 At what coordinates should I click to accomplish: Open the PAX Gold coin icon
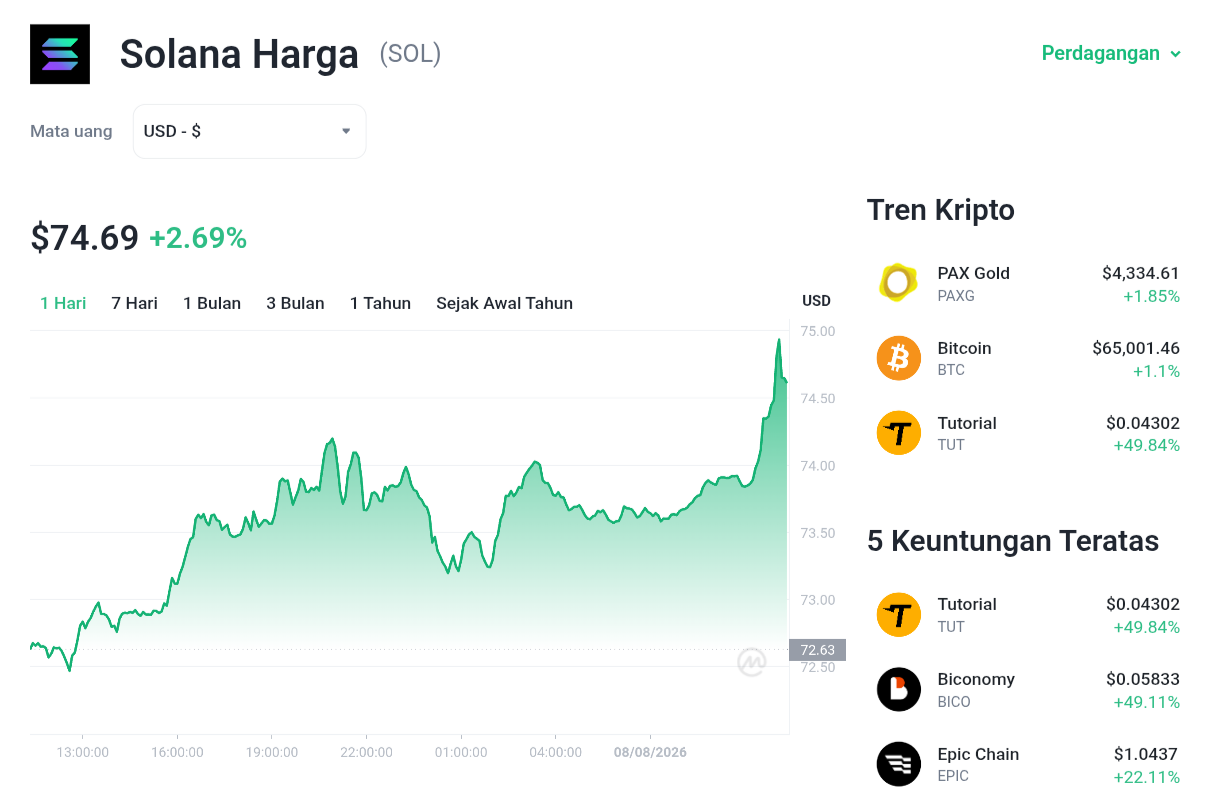(x=898, y=283)
